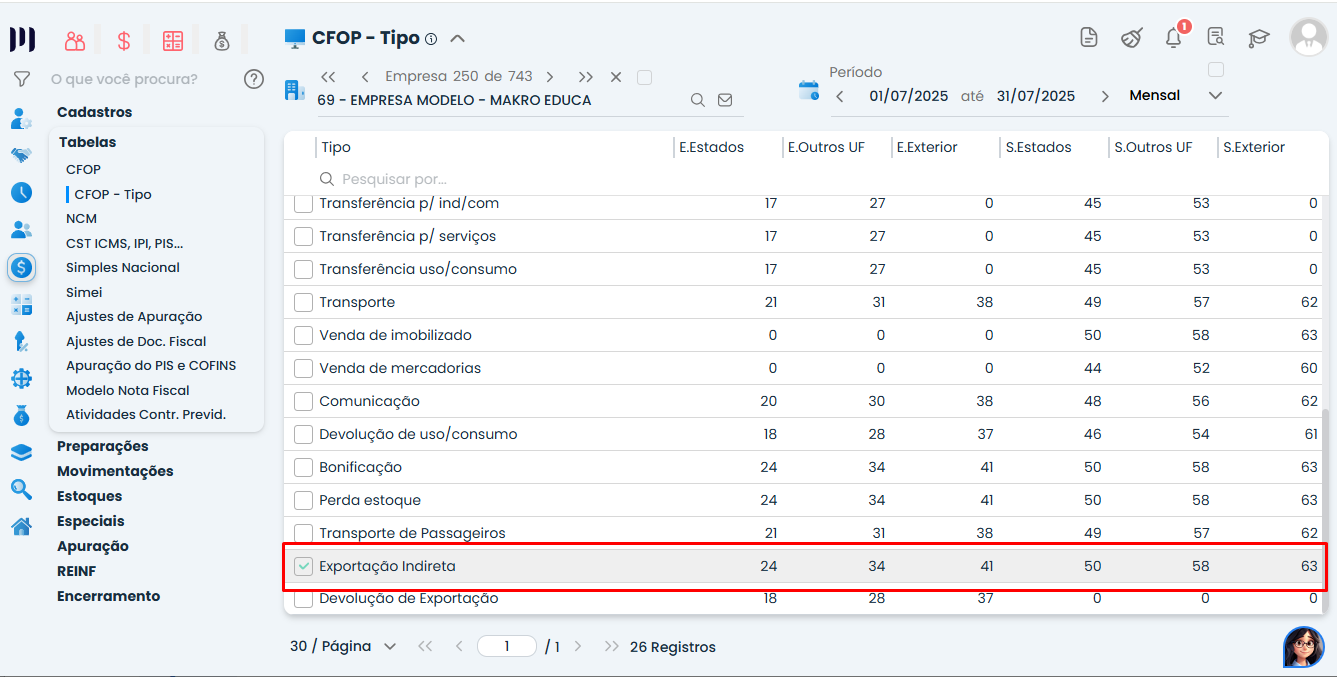1337x677 pixels.
Task: Click the document report icon in header
Action: coord(1089,38)
